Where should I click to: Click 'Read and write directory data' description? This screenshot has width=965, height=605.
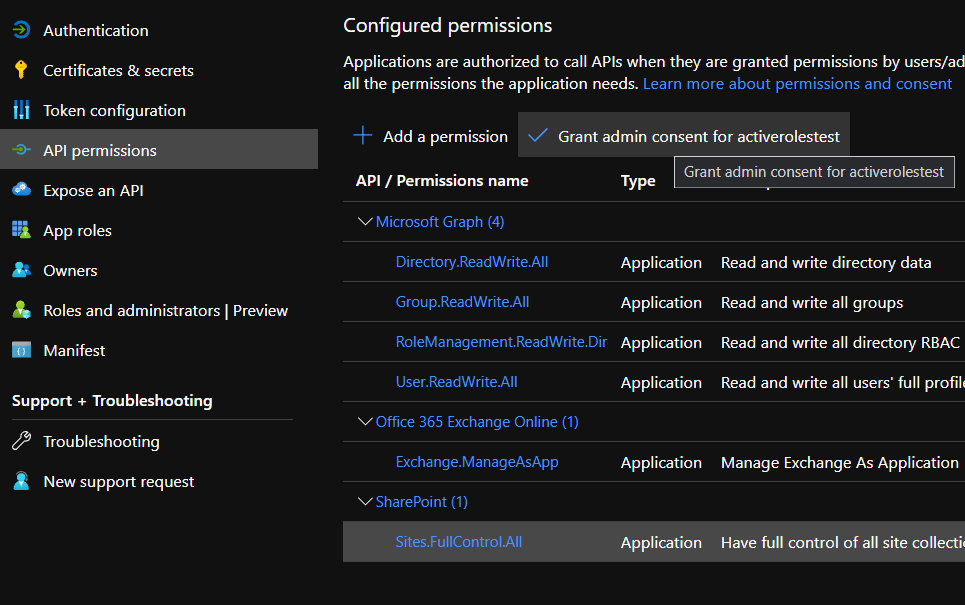tap(826, 263)
